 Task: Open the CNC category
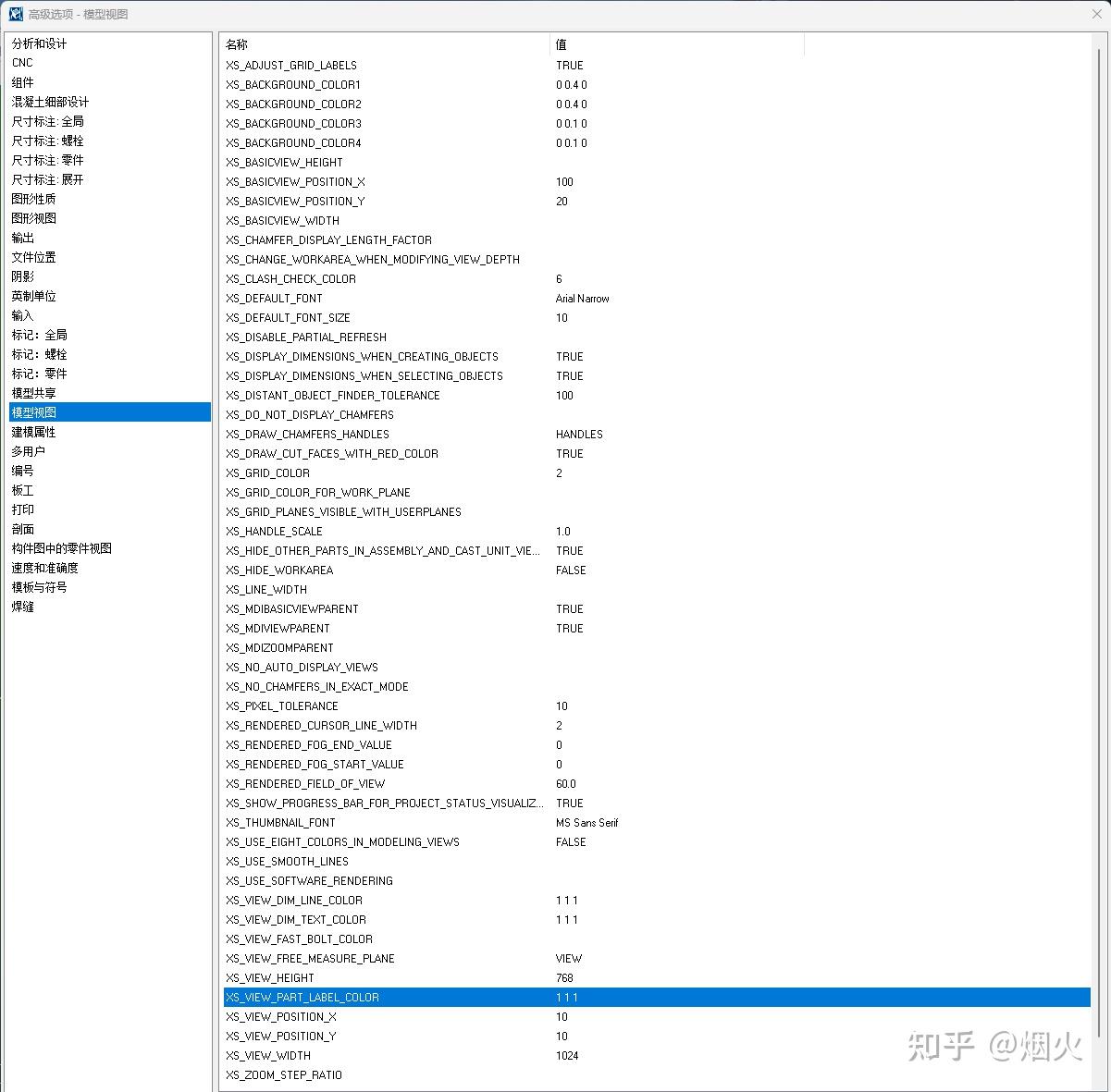(22, 63)
